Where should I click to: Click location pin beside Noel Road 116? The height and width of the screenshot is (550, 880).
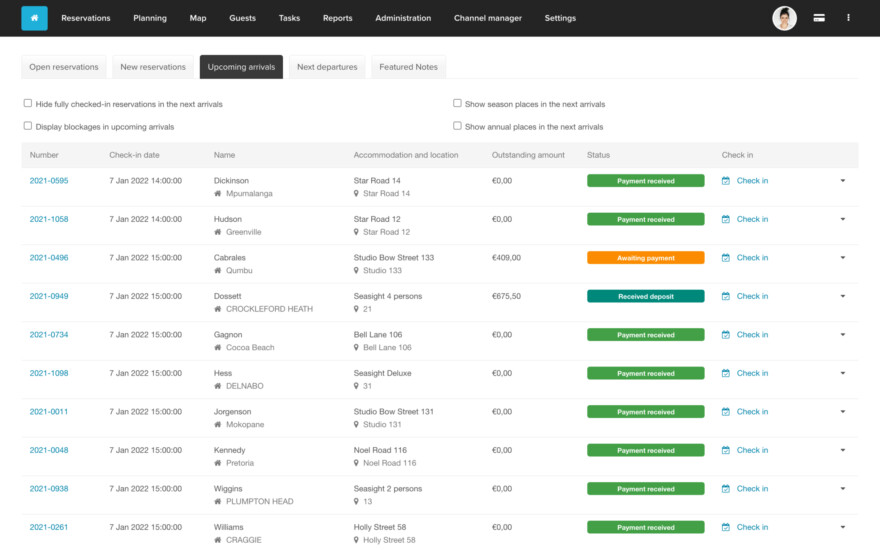(x=356, y=463)
